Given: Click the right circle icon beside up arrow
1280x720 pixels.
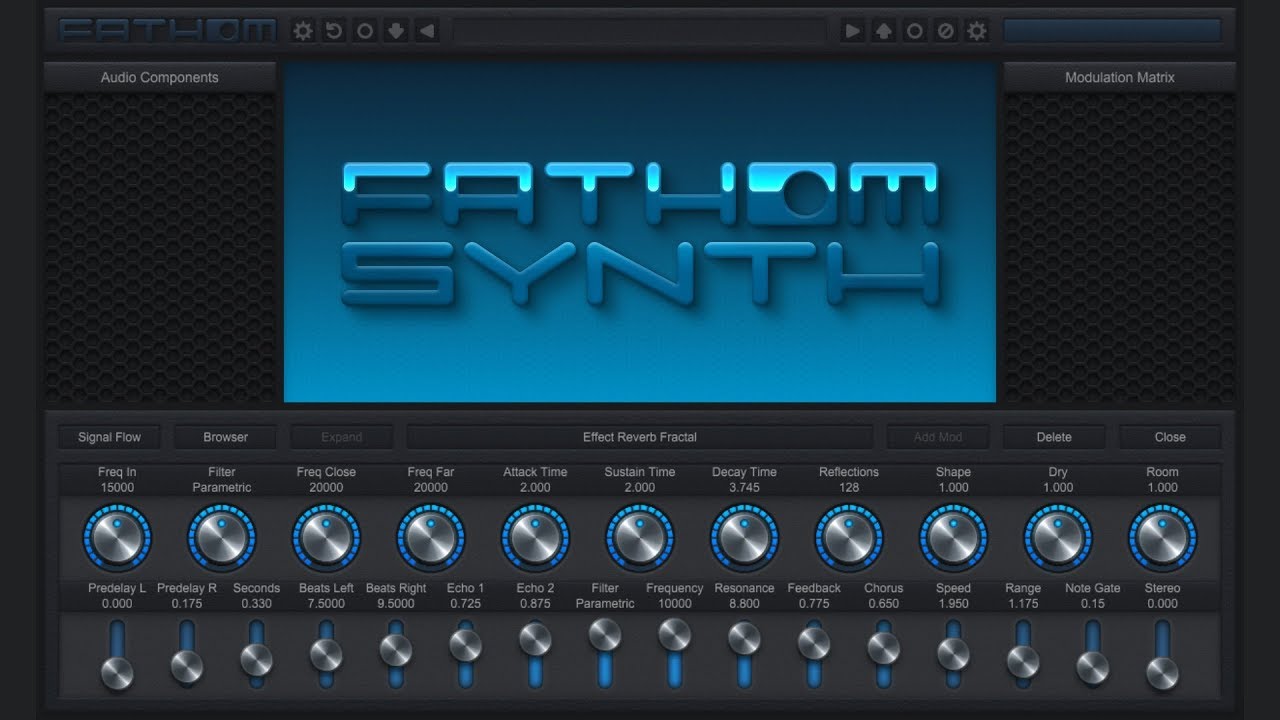Looking at the screenshot, I should pos(914,31).
